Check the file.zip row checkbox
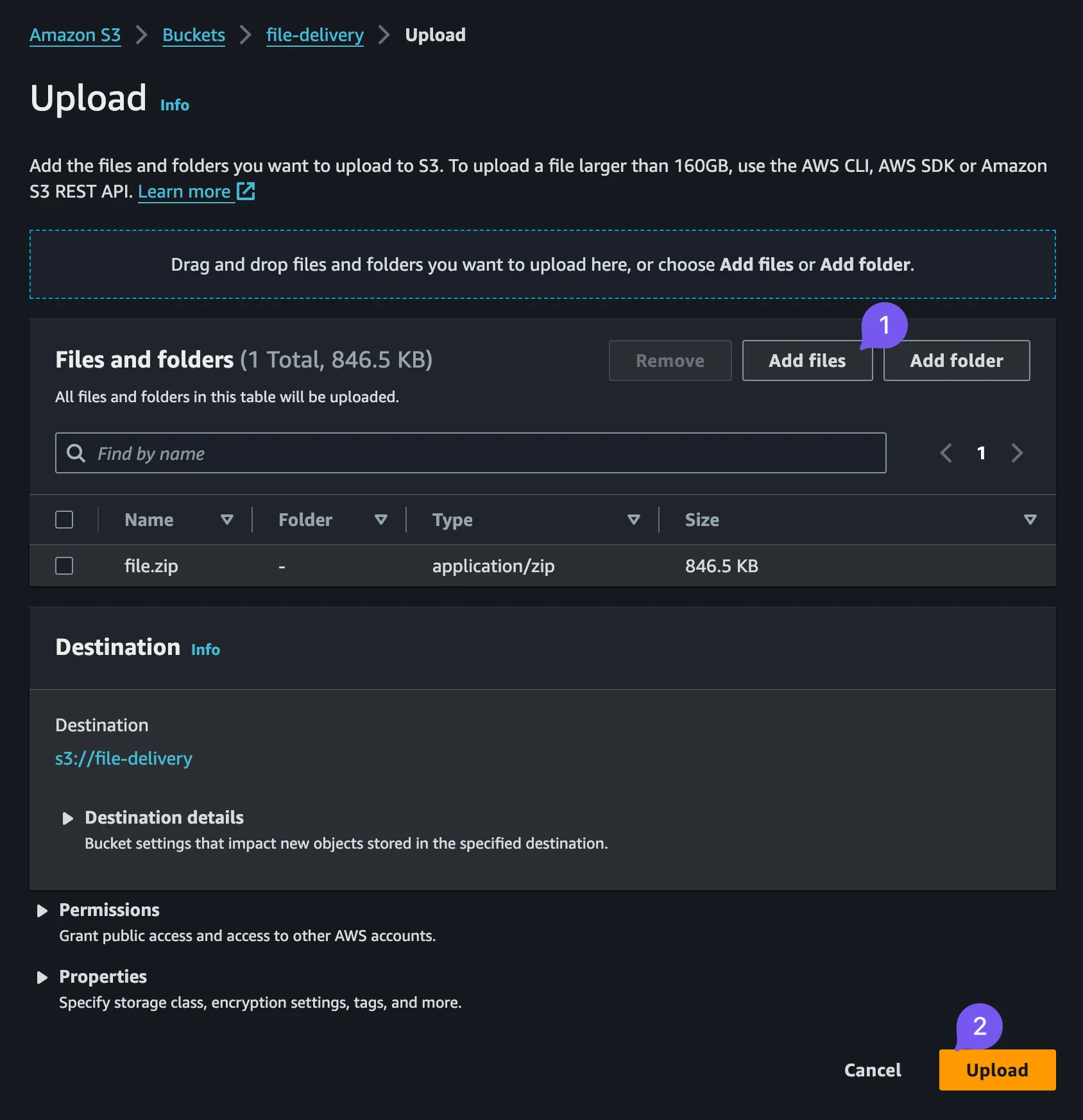This screenshot has height=1120, width=1083. [x=64, y=566]
